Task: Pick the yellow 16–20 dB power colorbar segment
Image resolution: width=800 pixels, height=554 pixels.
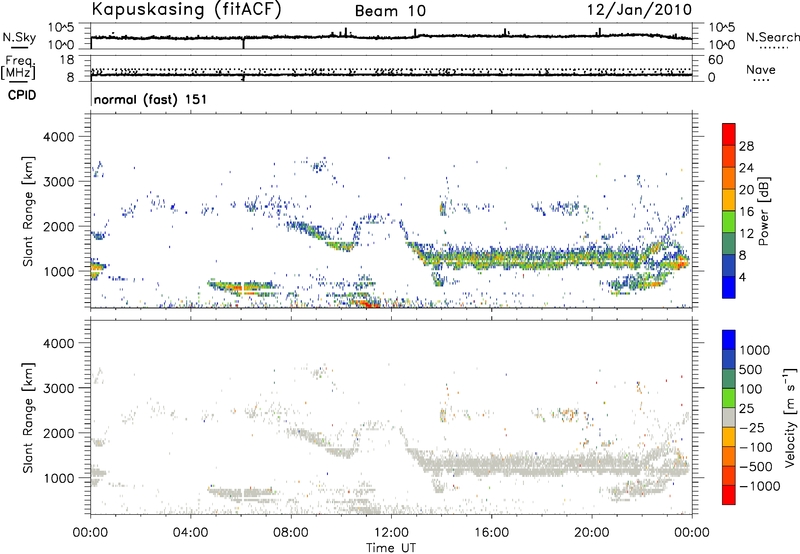Action: tap(729, 200)
